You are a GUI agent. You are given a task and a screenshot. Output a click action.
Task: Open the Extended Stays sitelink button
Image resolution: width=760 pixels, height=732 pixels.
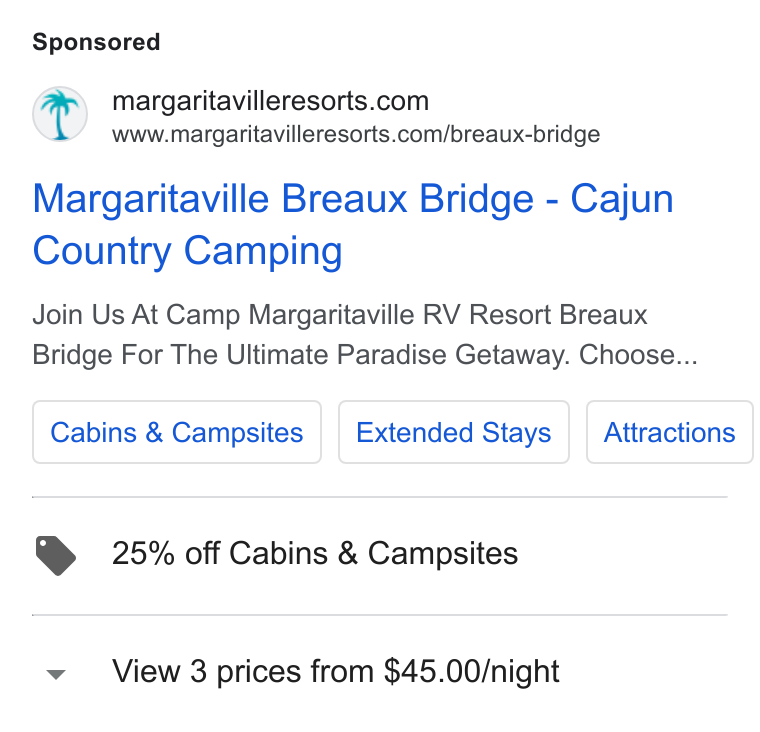tap(454, 432)
